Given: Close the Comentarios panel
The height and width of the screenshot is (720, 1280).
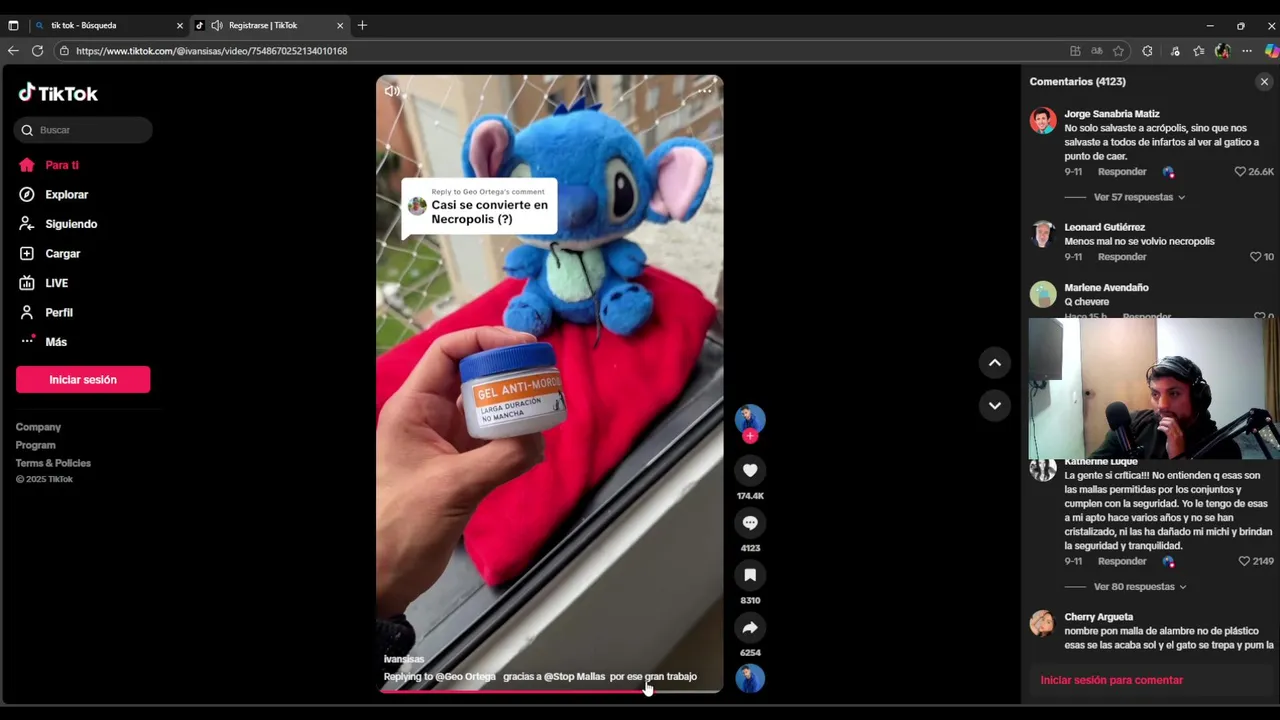Looking at the screenshot, I should [1264, 82].
